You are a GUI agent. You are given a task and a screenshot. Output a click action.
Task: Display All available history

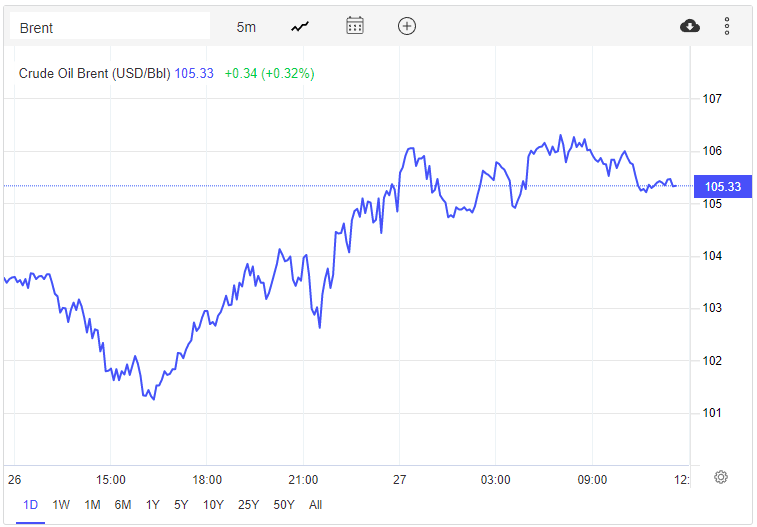(316, 505)
